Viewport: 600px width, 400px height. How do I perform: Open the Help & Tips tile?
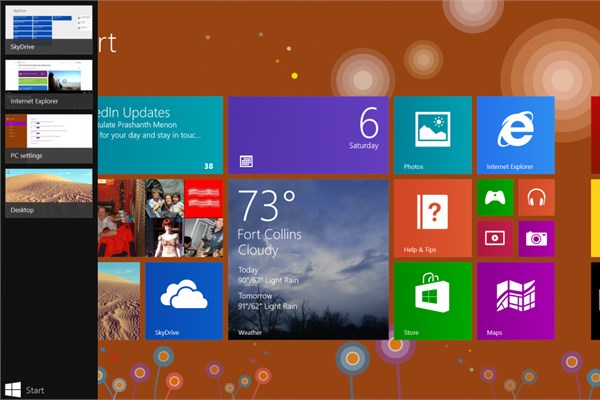433,218
